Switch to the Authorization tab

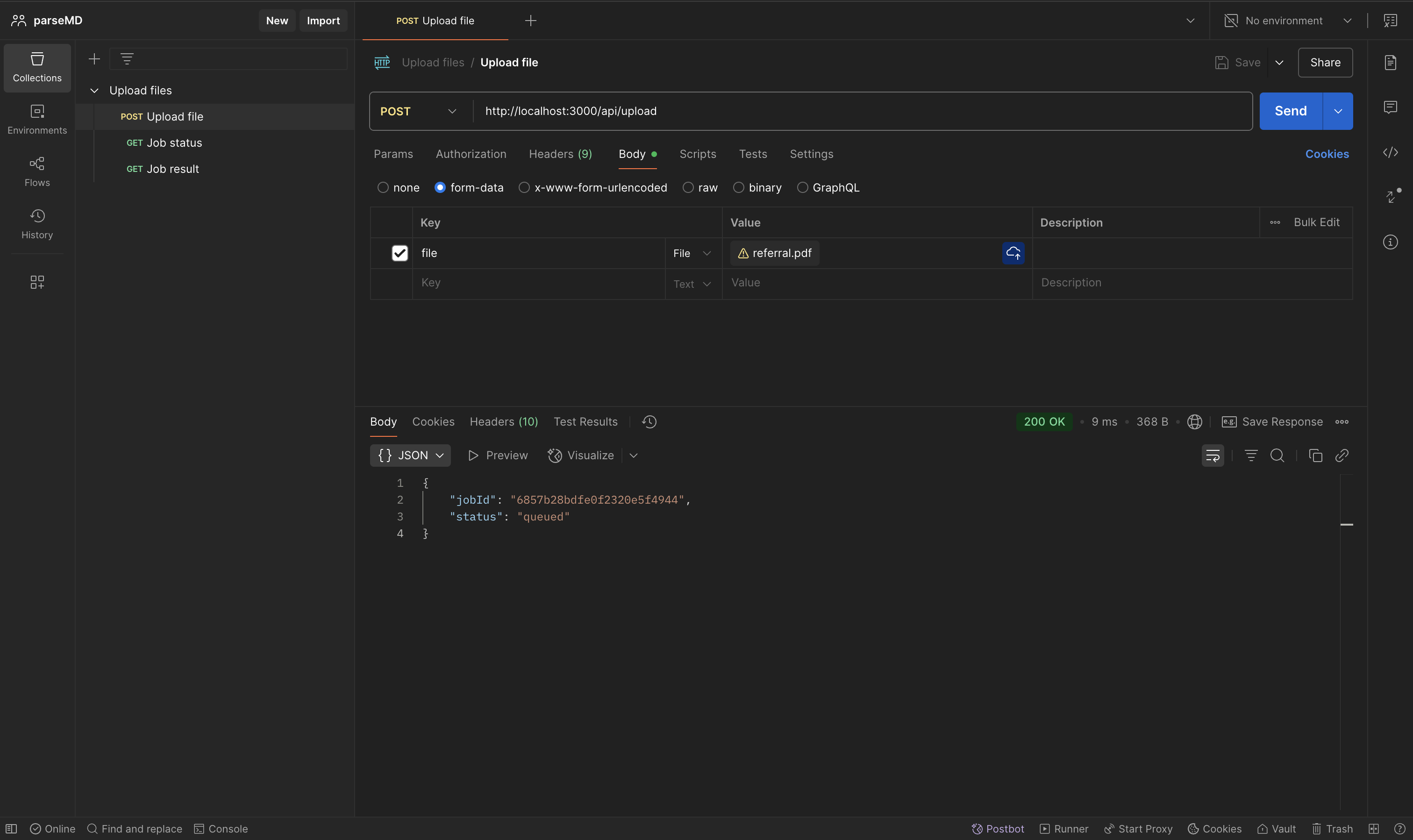click(471, 154)
